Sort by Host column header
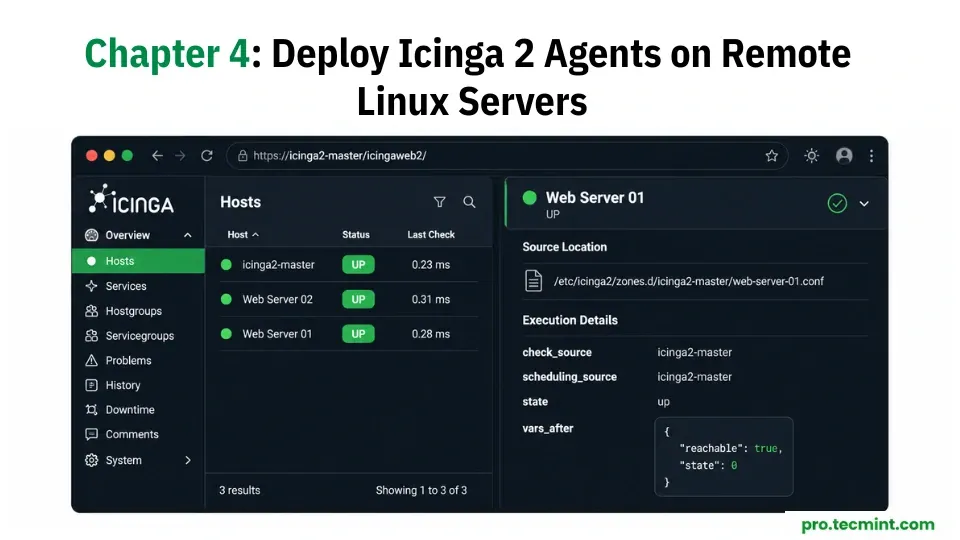Screen dimensions: 960x540 (242, 234)
